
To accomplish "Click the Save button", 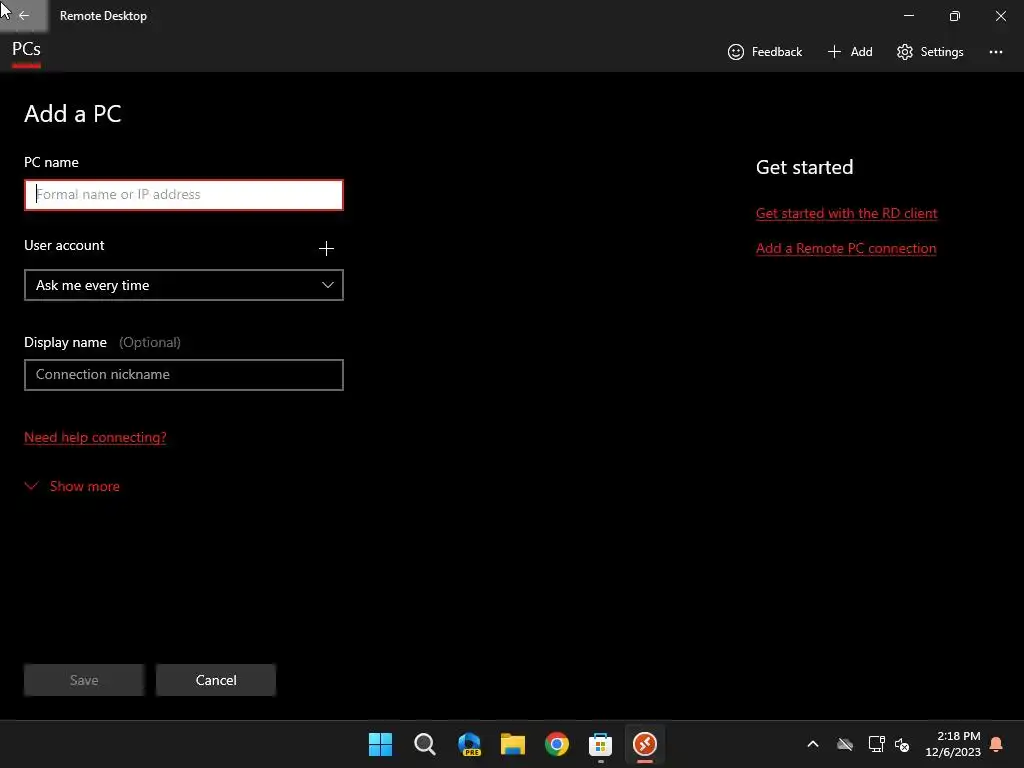I will tap(84, 680).
